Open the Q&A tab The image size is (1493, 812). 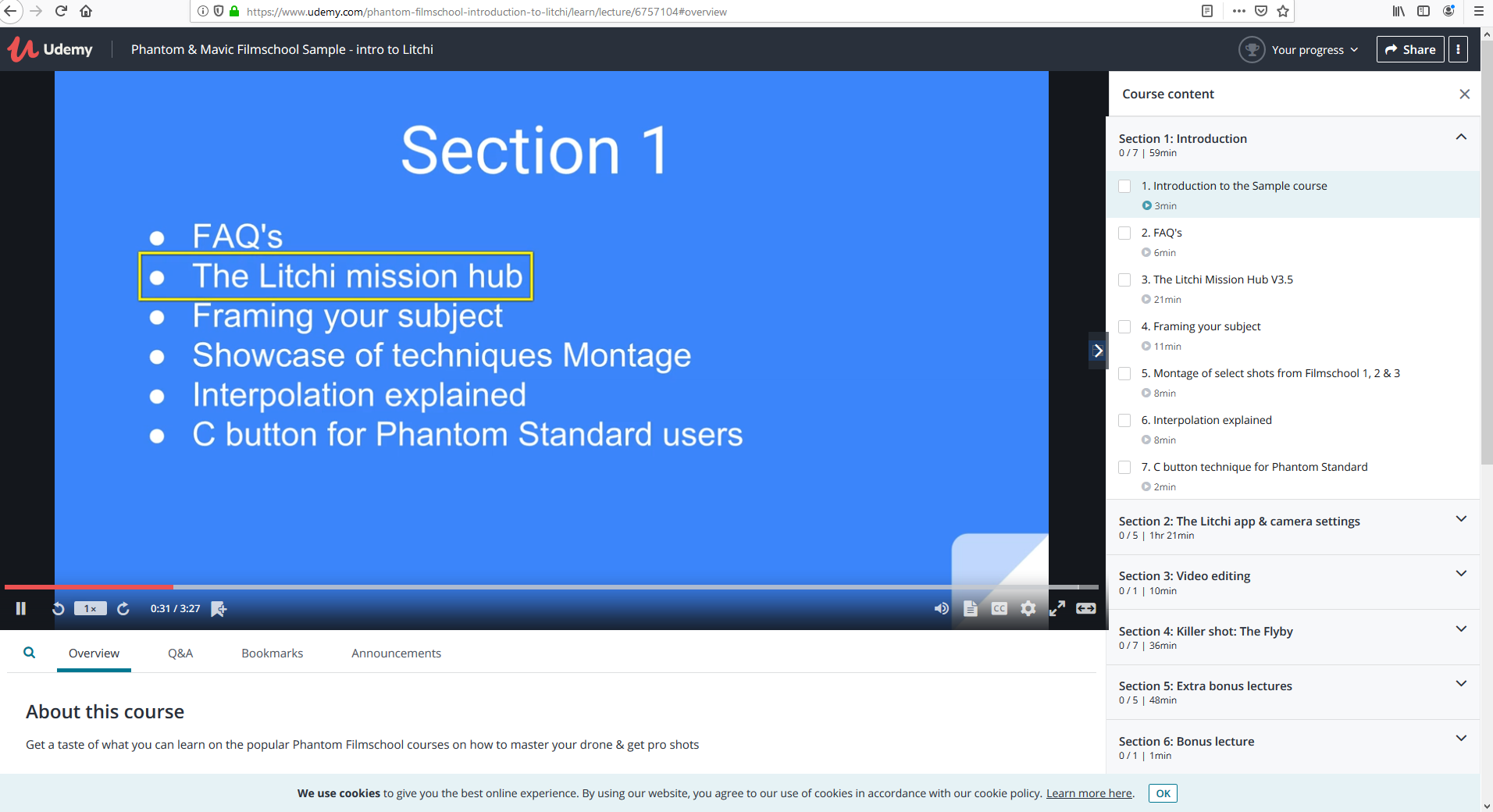click(180, 653)
